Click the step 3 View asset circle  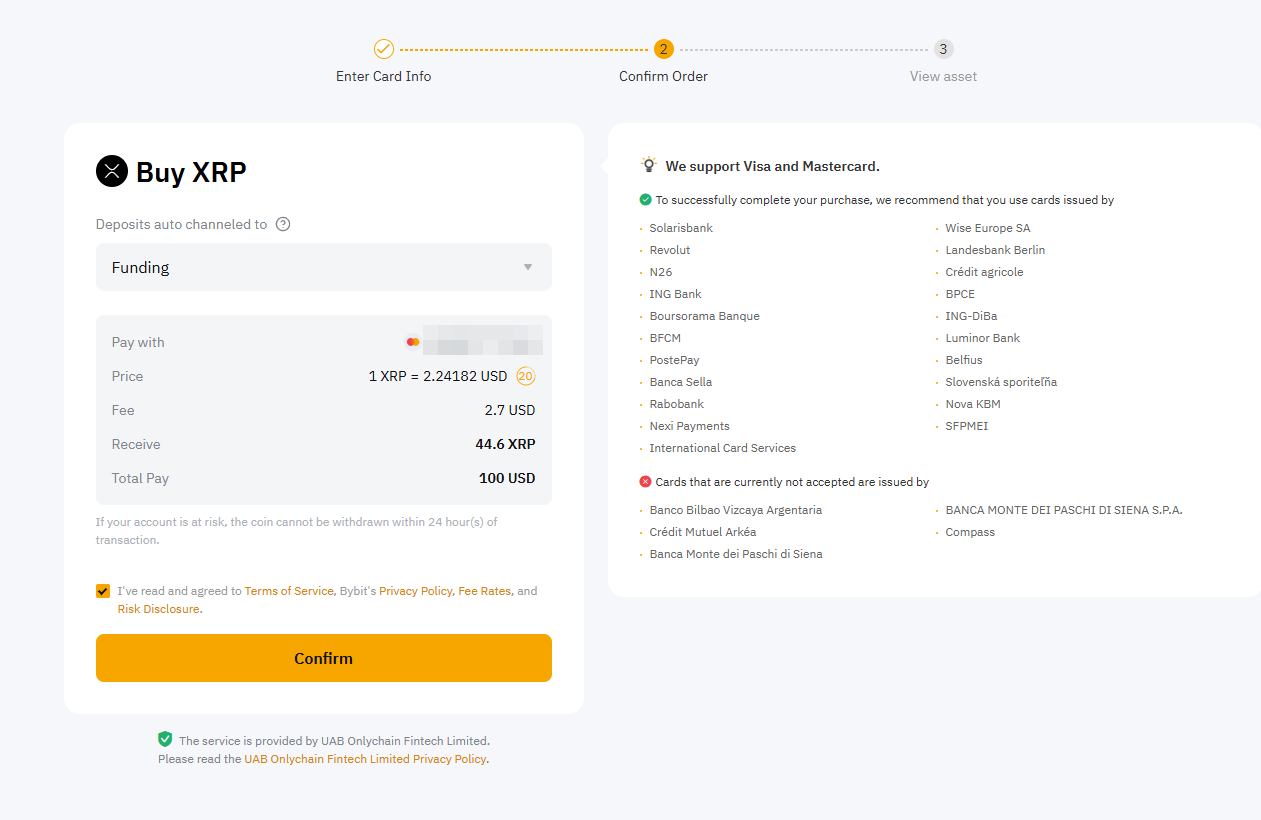pos(944,49)
